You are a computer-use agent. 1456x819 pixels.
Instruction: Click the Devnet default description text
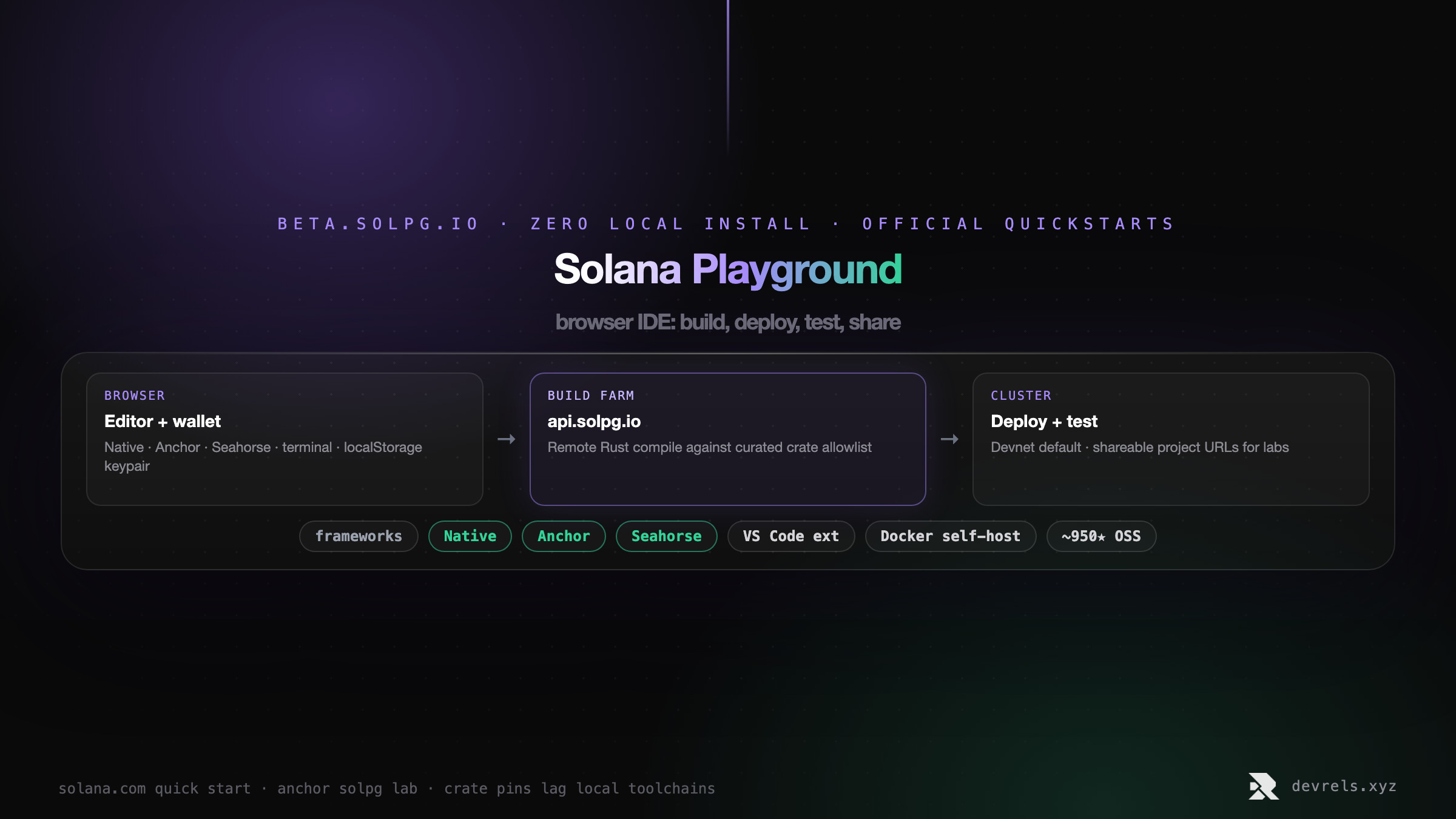point(1140,447)
